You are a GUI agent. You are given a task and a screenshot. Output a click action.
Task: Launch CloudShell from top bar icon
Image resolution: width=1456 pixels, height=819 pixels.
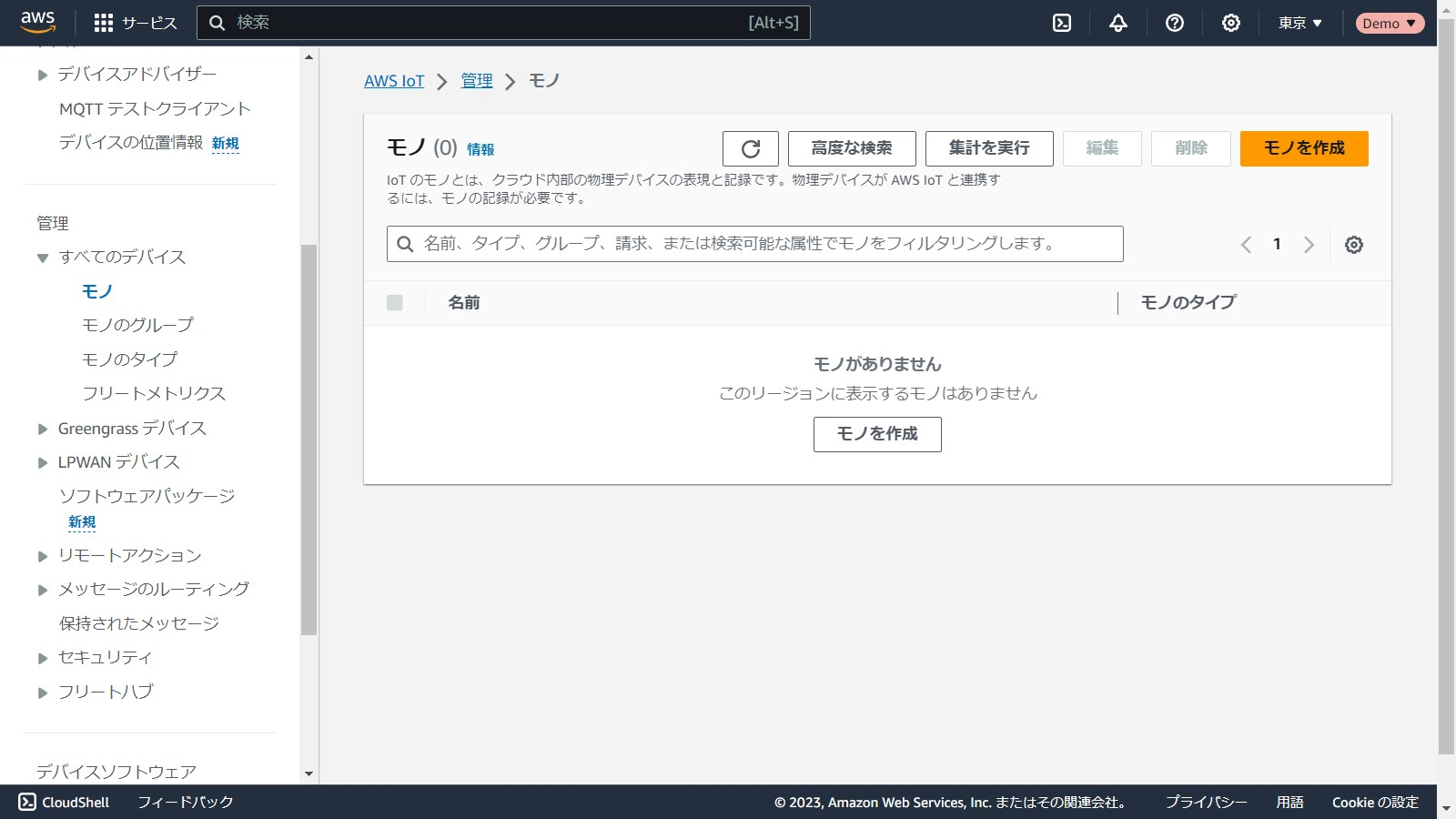[1062, 23]
